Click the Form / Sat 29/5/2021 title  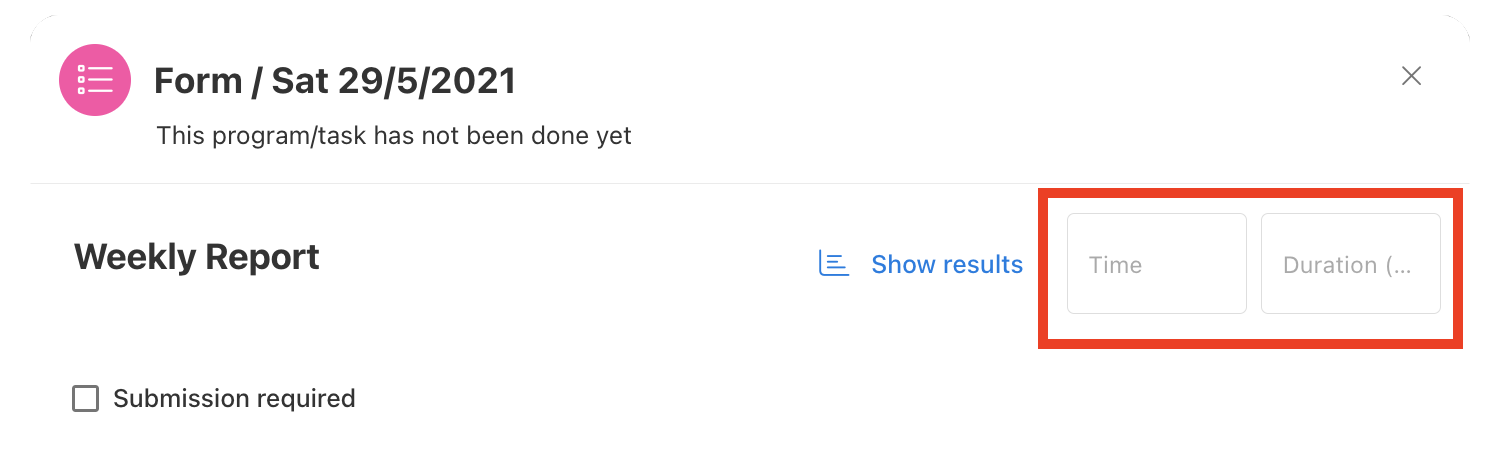335,81
